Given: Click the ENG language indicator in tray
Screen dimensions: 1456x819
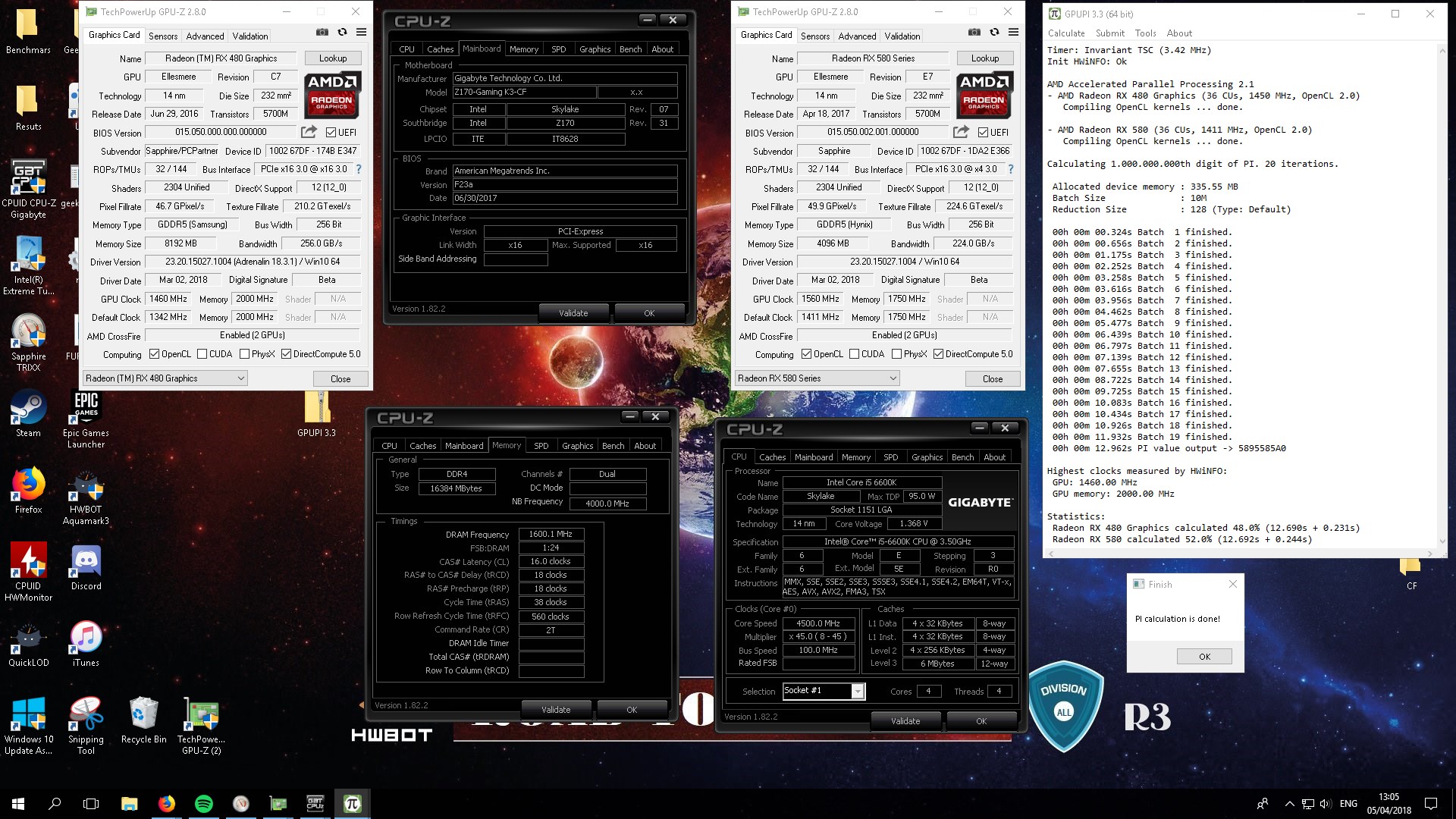Looking at the screenshot, I should click(x=1348, y=804).
